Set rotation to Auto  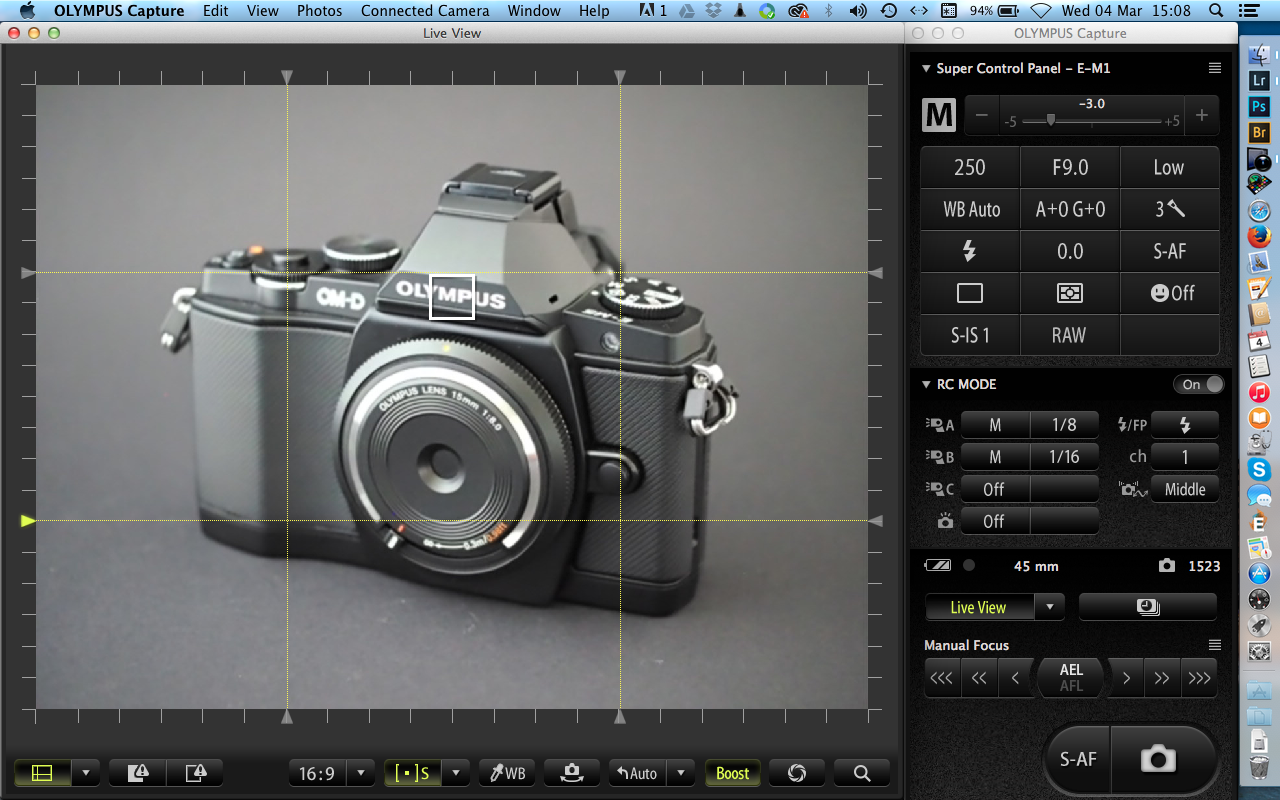point(636,773)
